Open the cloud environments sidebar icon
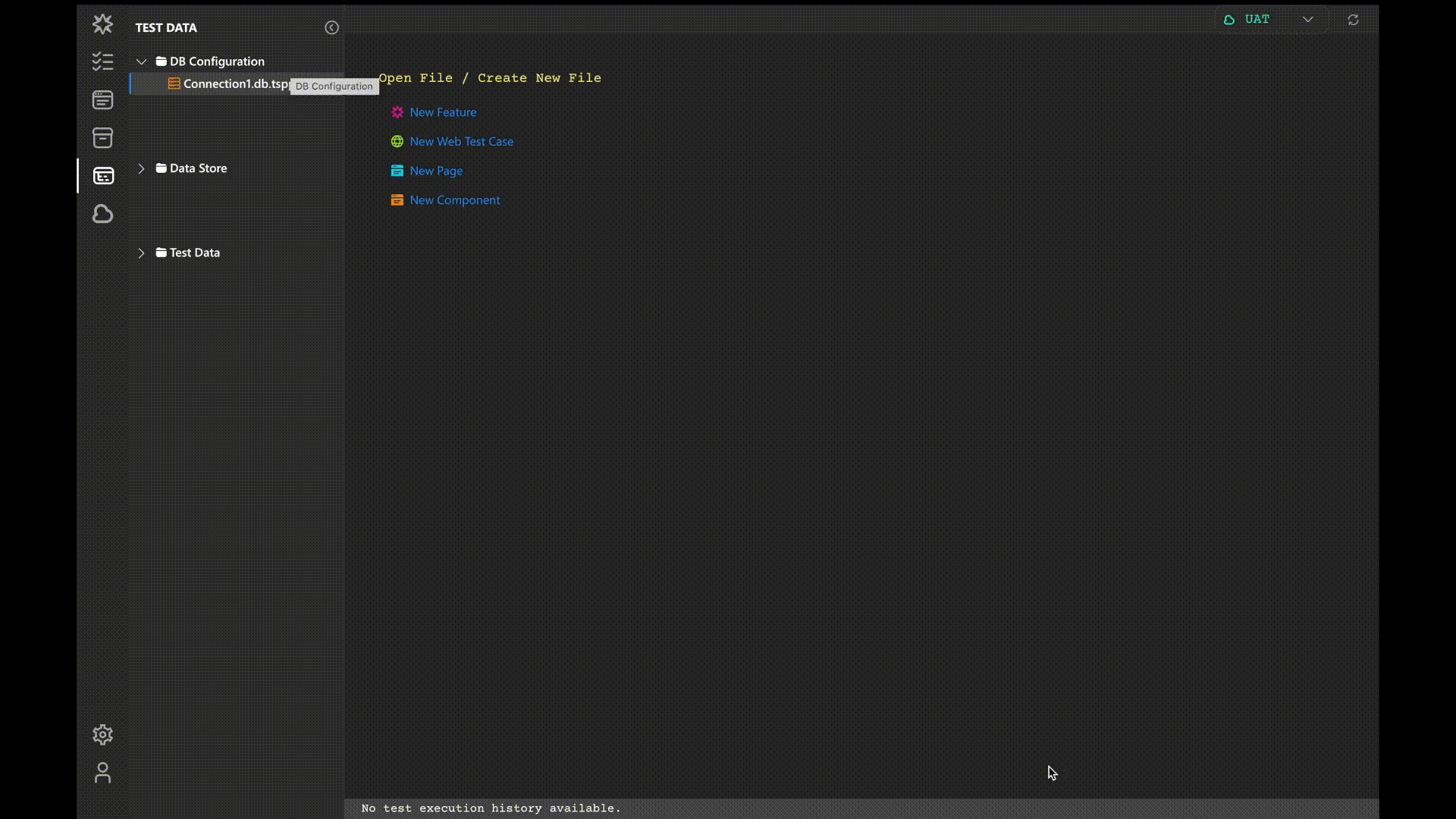Viewport: 1456px width, 819px height. (x=102, y=214)
